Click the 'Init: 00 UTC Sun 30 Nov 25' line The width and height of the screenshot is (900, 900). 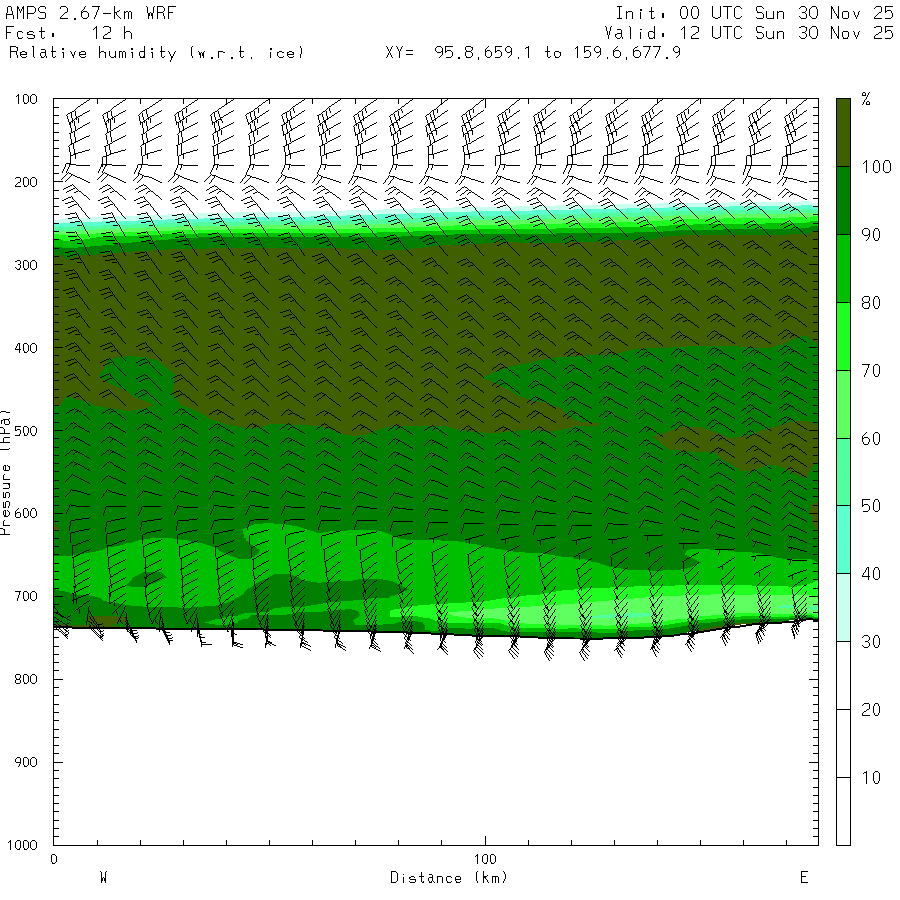(x=754, y=13)
